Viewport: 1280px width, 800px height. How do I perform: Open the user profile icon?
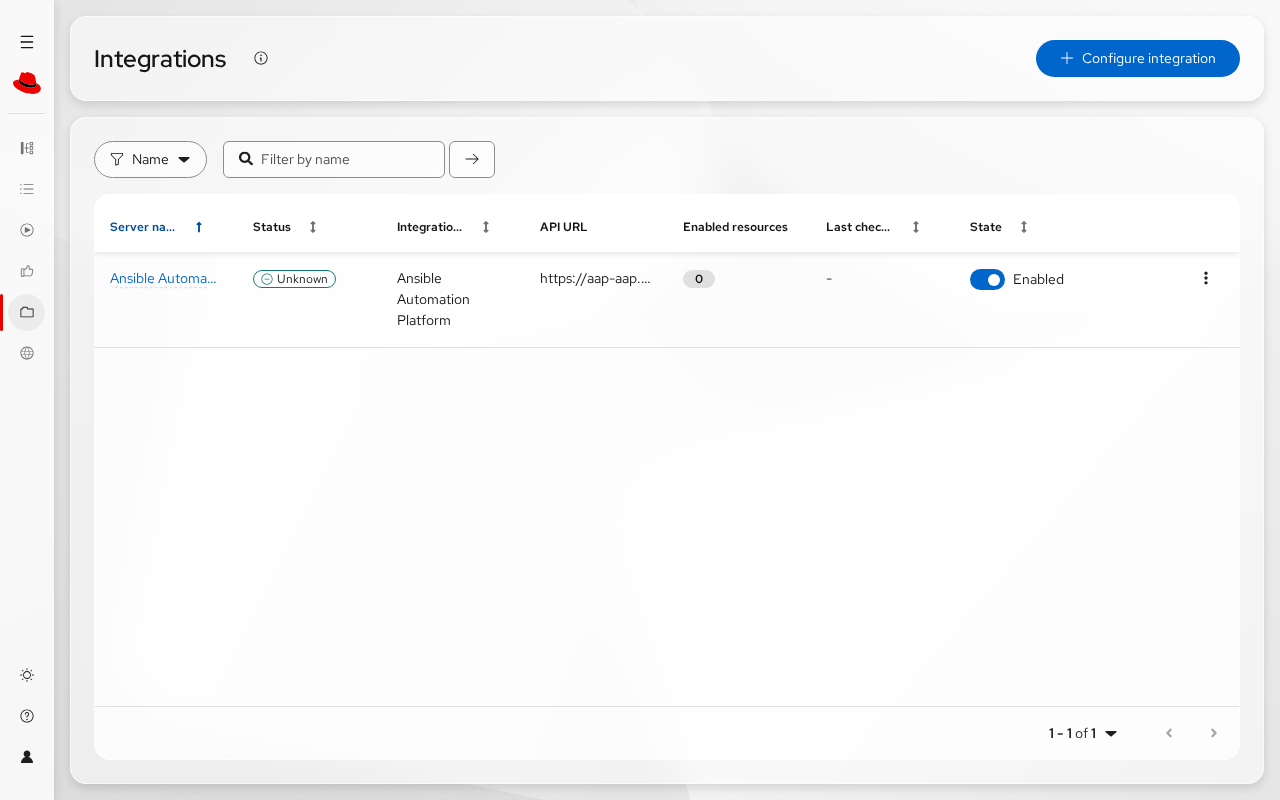(x=27, y=757)
